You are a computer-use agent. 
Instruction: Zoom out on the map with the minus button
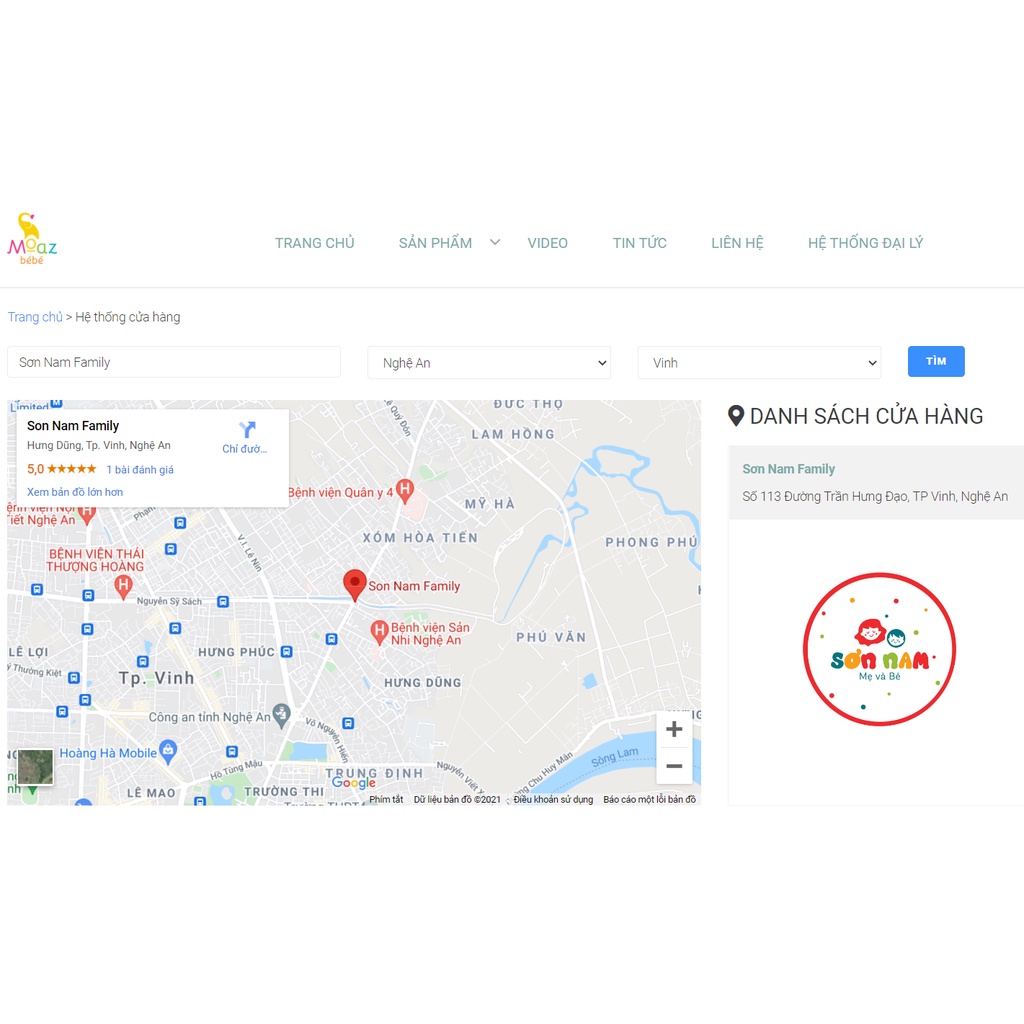pyautogui.click(x=674, y=765)
